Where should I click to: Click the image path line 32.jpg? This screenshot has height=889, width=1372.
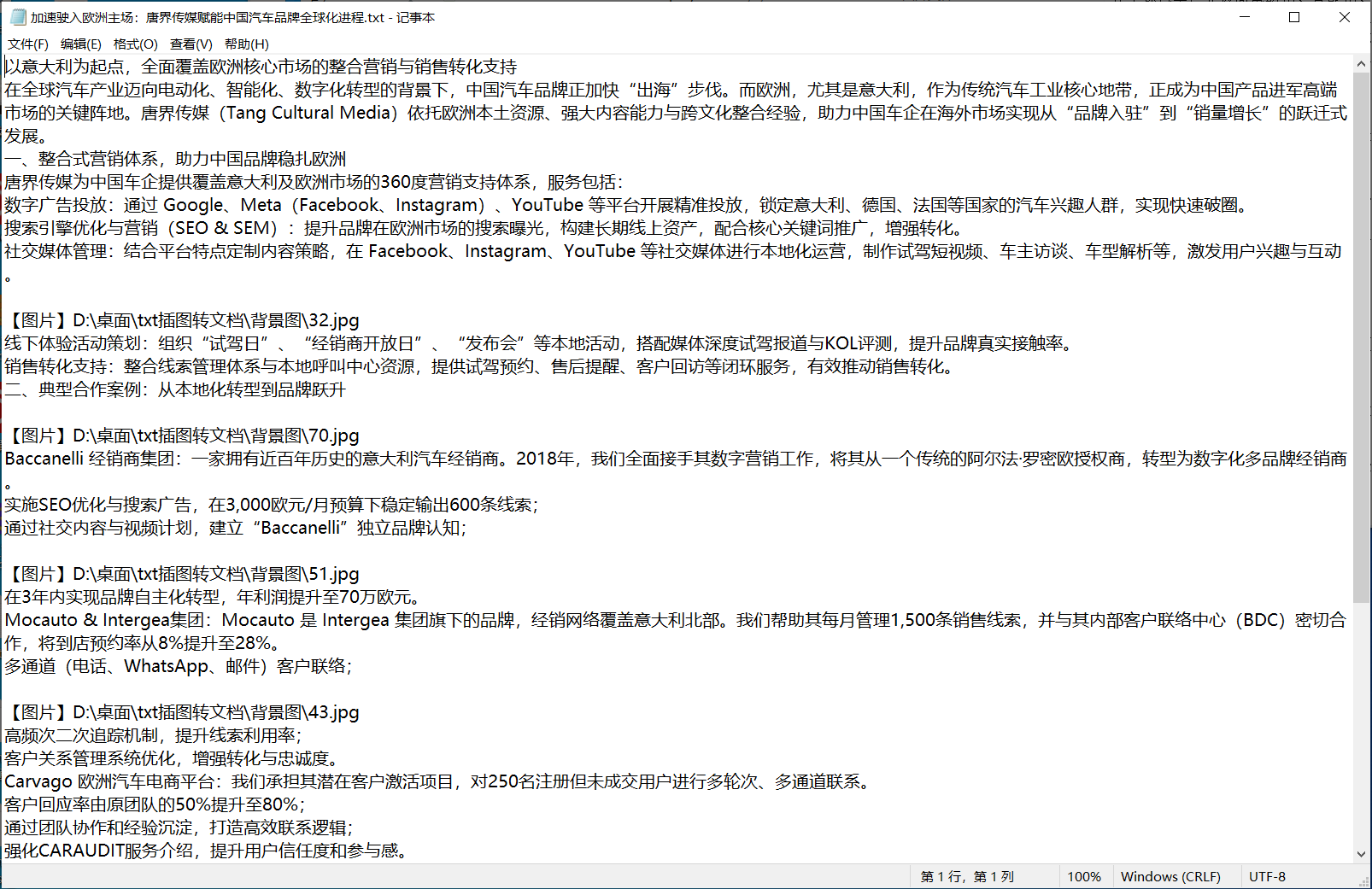[182, 320]
